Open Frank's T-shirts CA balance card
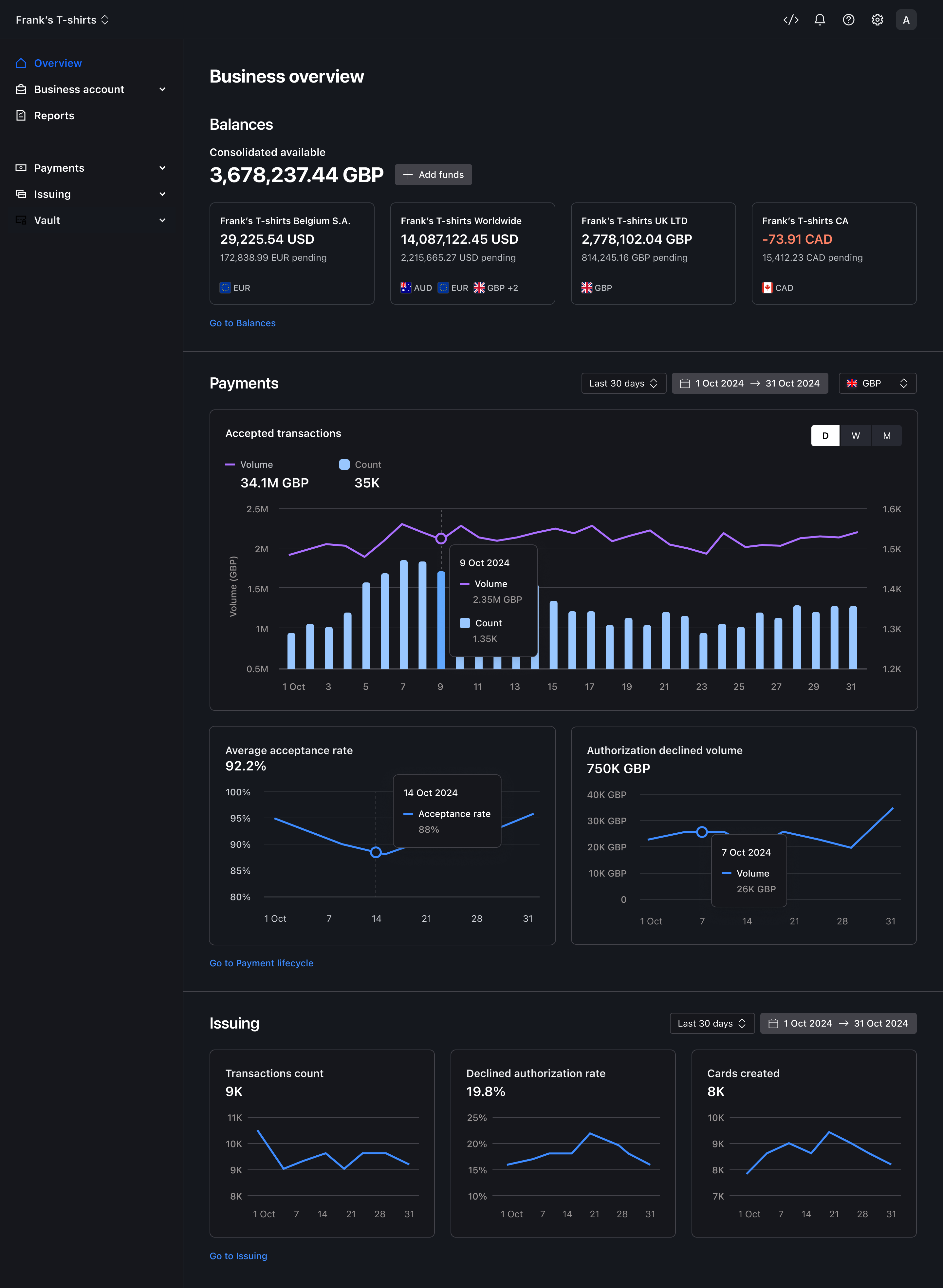This screenshot has width=943, height=1288. (834, 254)
